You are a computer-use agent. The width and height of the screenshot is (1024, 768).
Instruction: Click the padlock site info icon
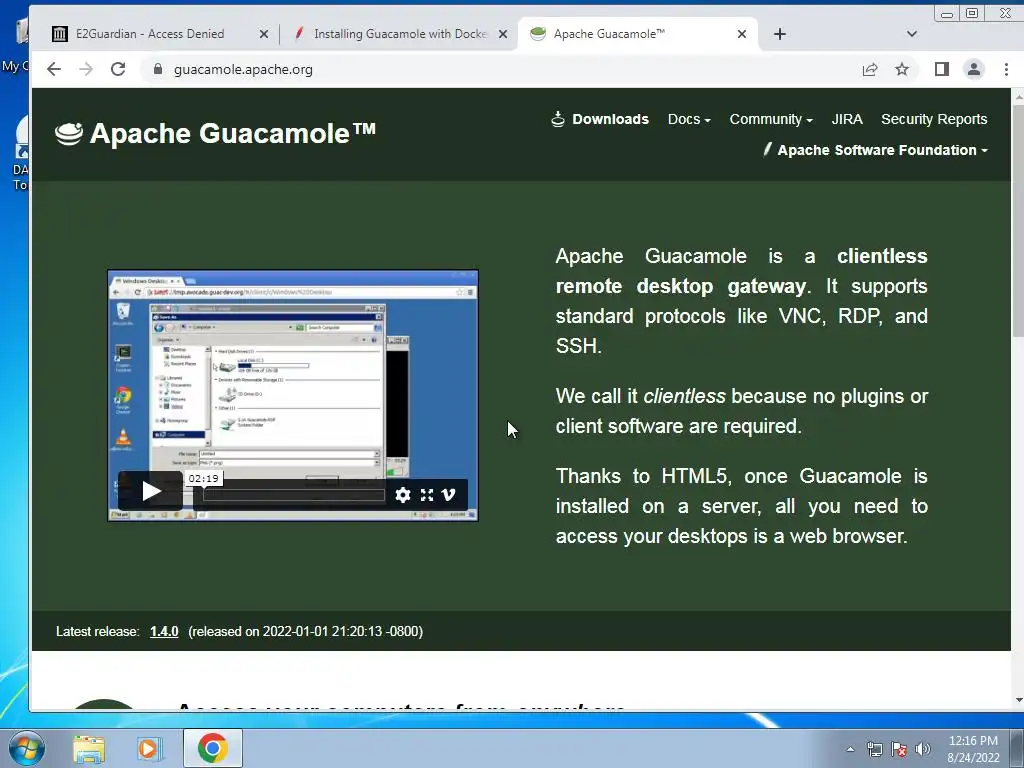(157, 69)
